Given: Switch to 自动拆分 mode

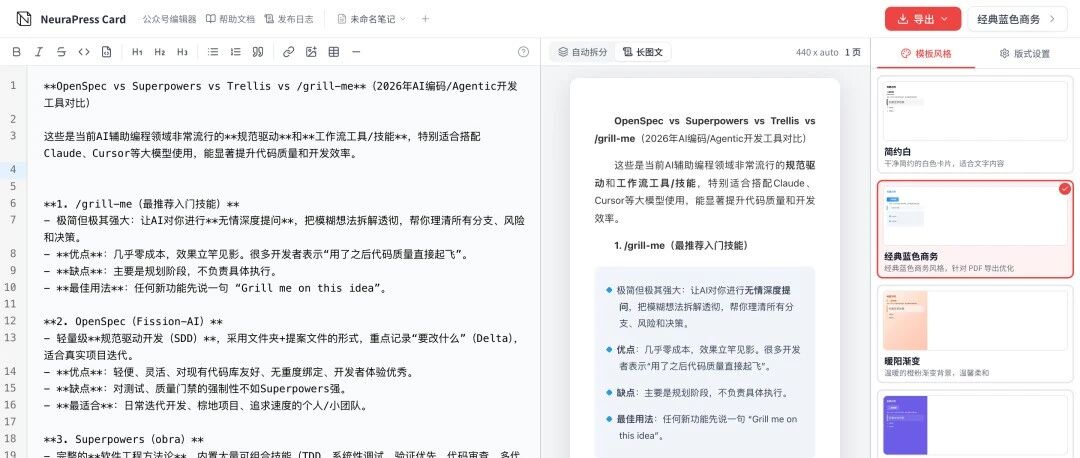Looking at the screenshot, I should [x=583, y=52].
